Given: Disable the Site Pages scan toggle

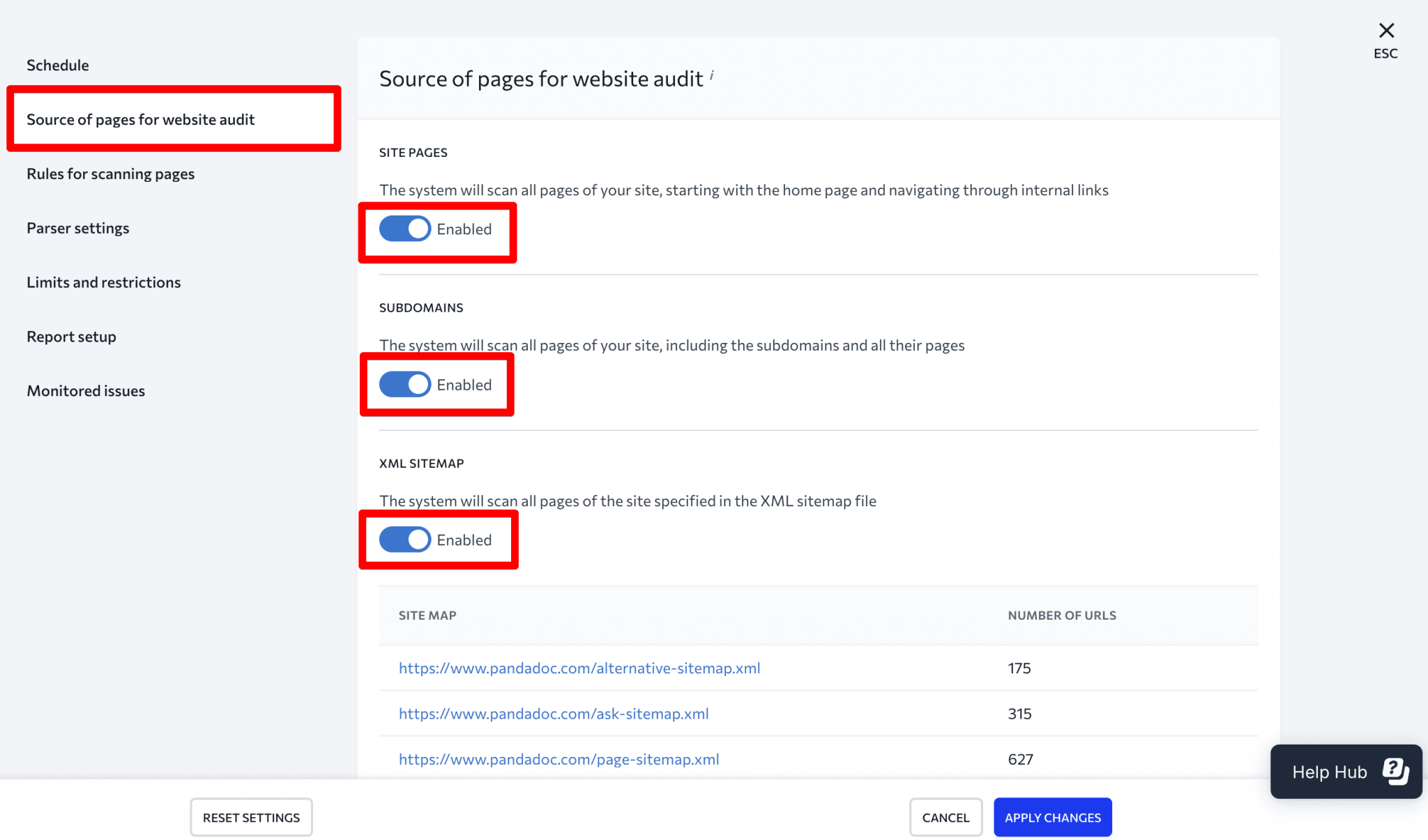Looking at the screenshot, I should pos(404,229).
